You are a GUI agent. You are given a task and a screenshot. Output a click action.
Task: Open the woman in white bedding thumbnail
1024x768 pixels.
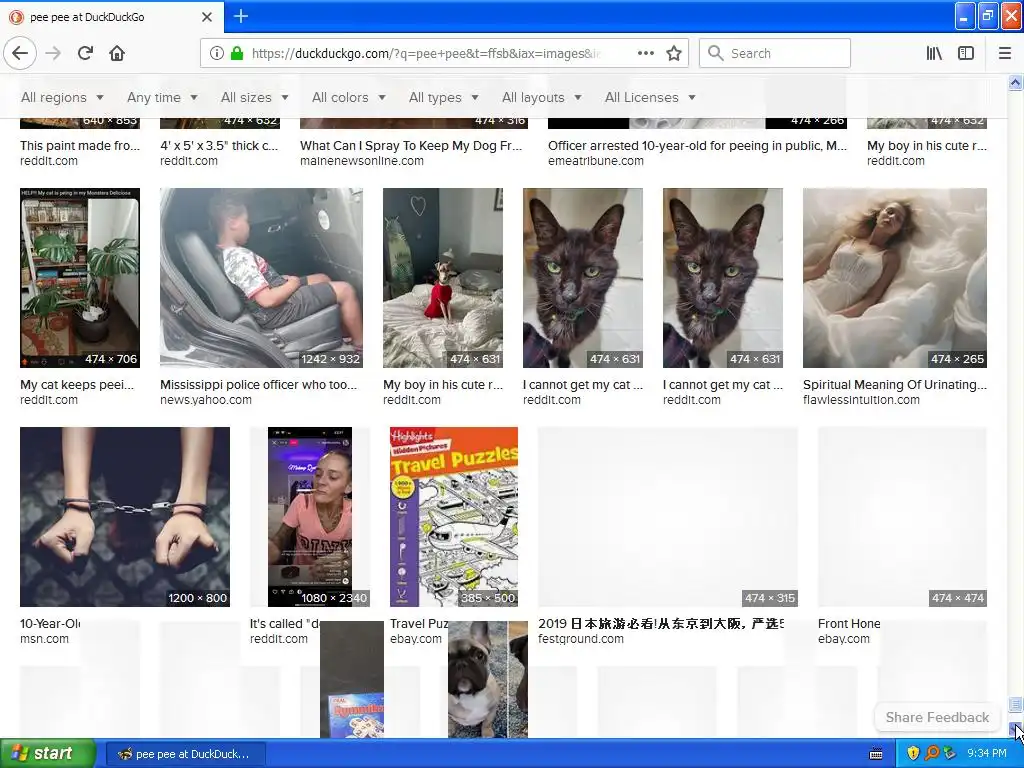[x=895, y=278]
